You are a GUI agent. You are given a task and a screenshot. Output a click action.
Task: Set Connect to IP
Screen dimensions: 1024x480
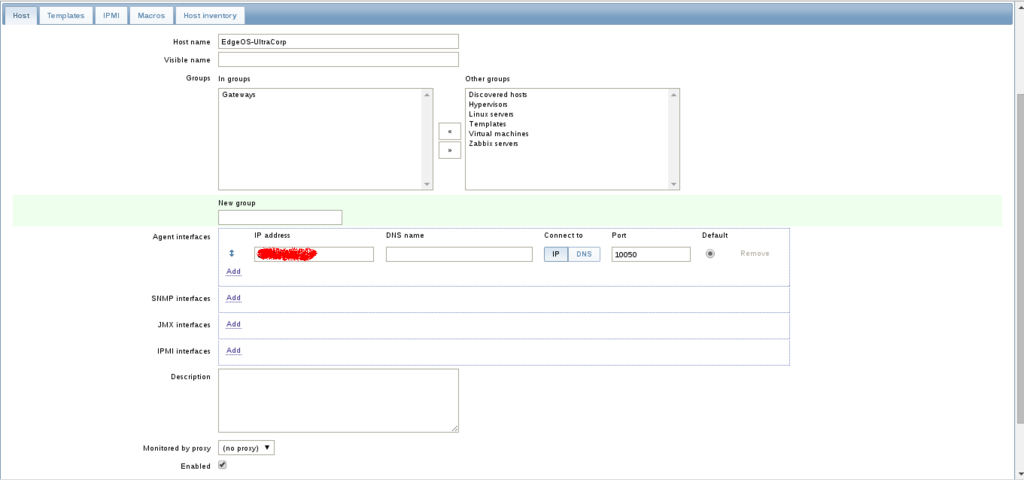[556, 254]
